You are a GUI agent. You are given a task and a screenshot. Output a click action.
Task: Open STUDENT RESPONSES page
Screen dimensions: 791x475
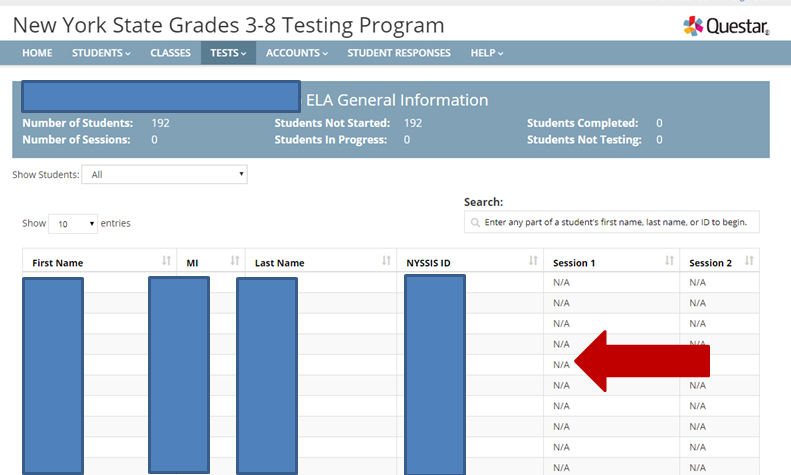[399, 53]
